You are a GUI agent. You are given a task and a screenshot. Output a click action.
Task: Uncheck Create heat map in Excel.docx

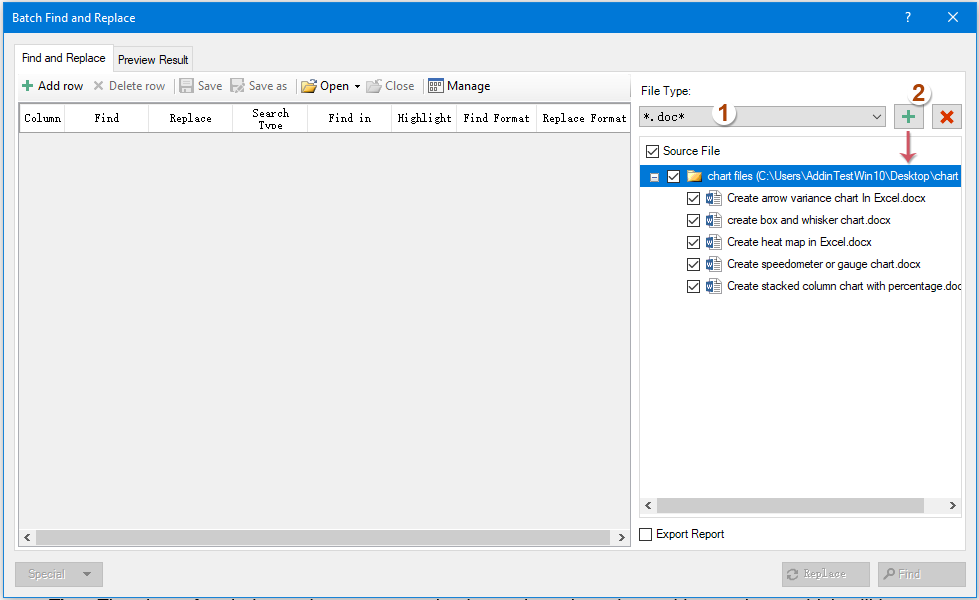click(x=693, y=242)
